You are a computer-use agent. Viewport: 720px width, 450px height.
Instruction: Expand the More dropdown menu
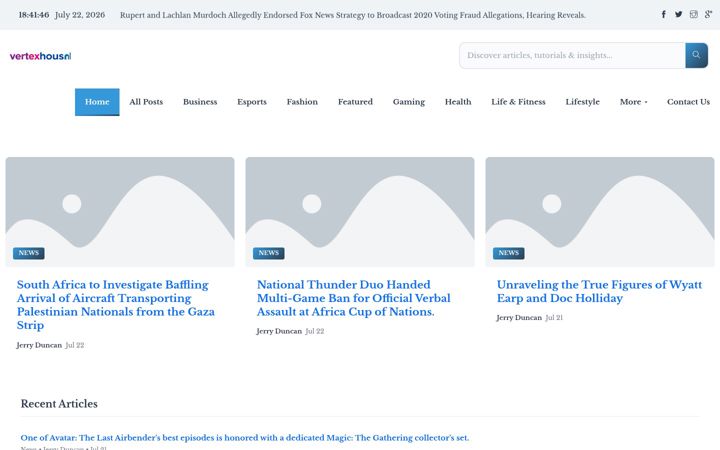click(x=633, y=102)
